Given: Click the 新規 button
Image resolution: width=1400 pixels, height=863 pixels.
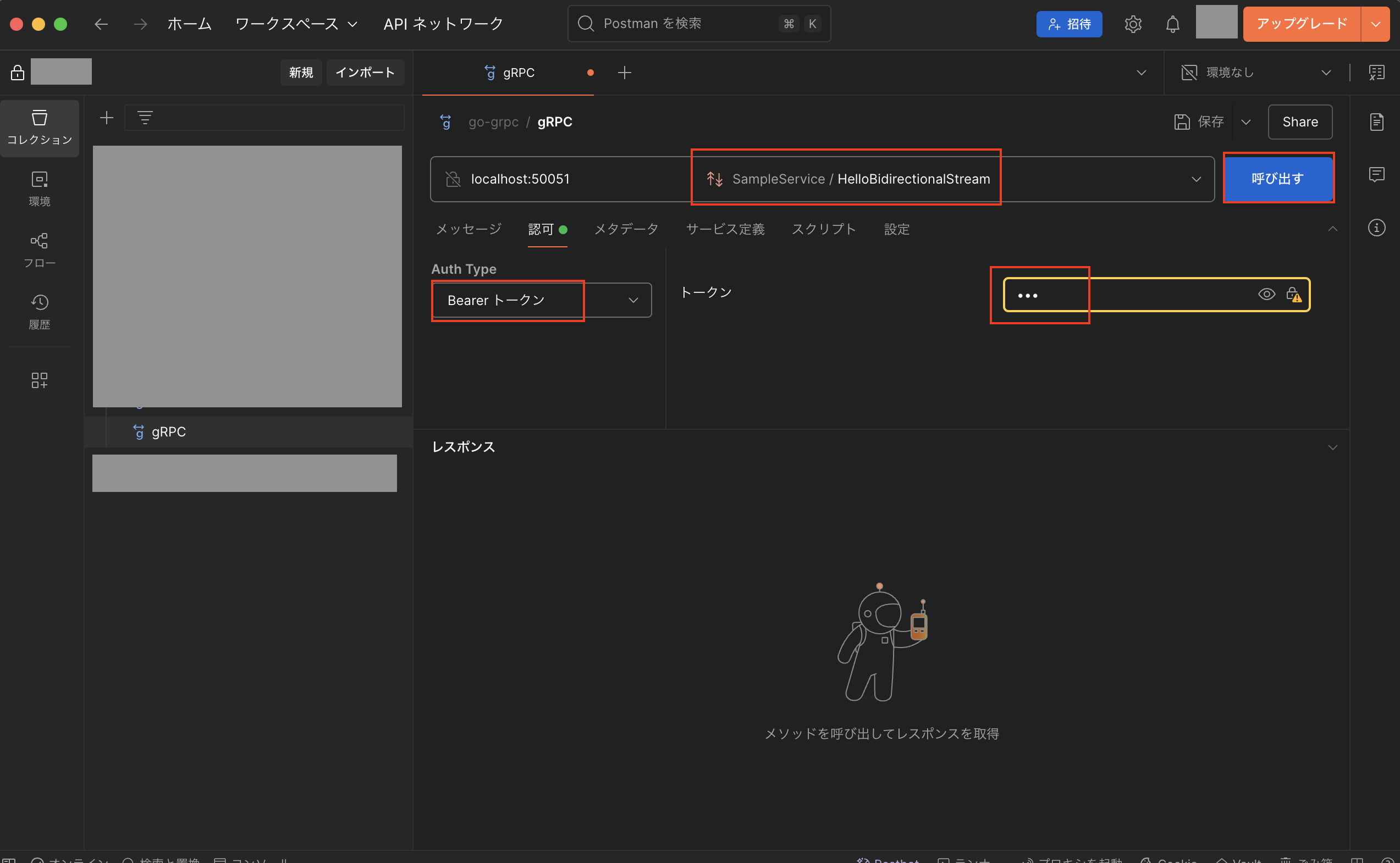Looking at the screenshot, I should pyautogui.click(x=301, y=73).
